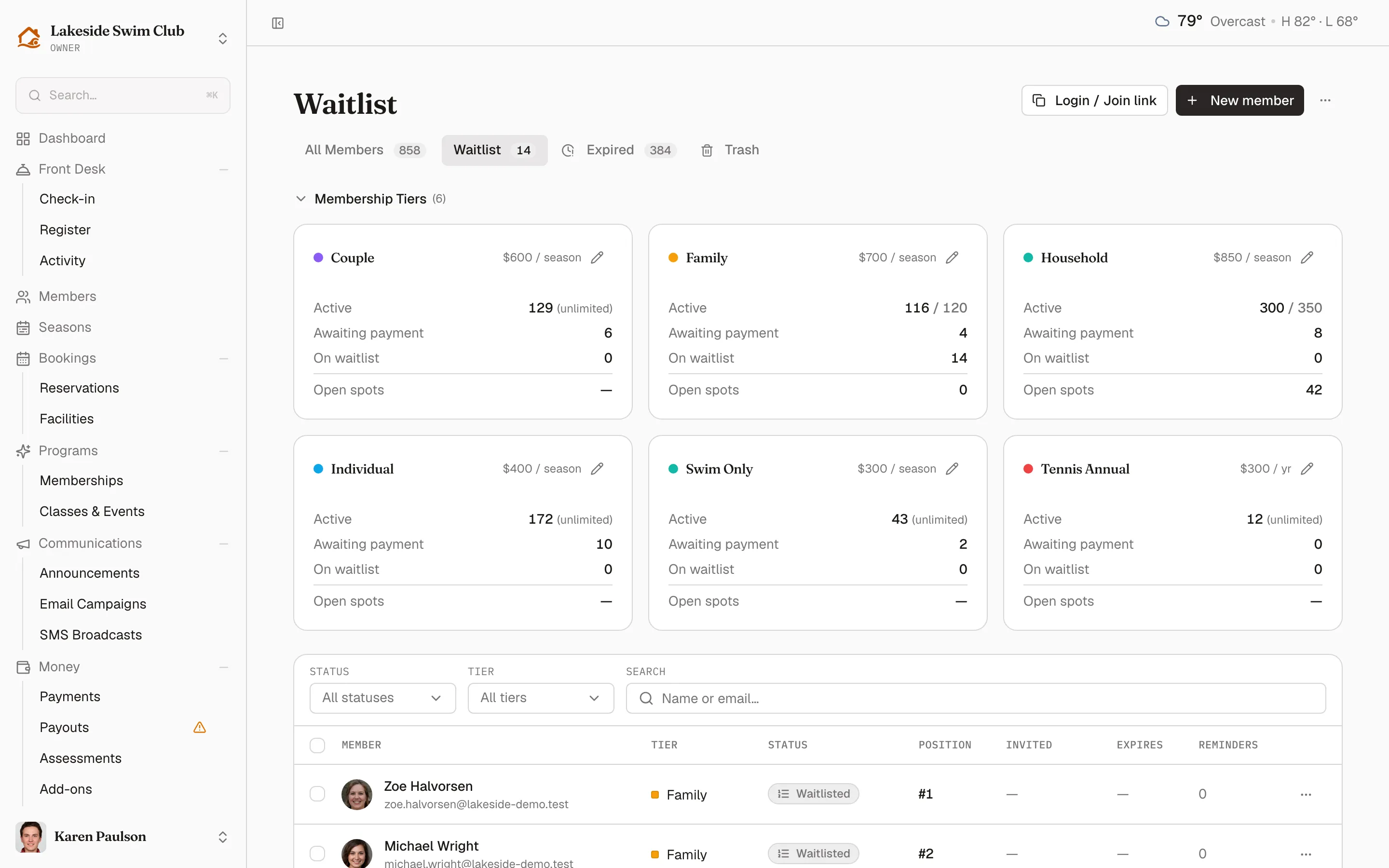Collapse the Membership Tiers section
Viewport: 1389px width, 868px height.
(x=301, y=199)
